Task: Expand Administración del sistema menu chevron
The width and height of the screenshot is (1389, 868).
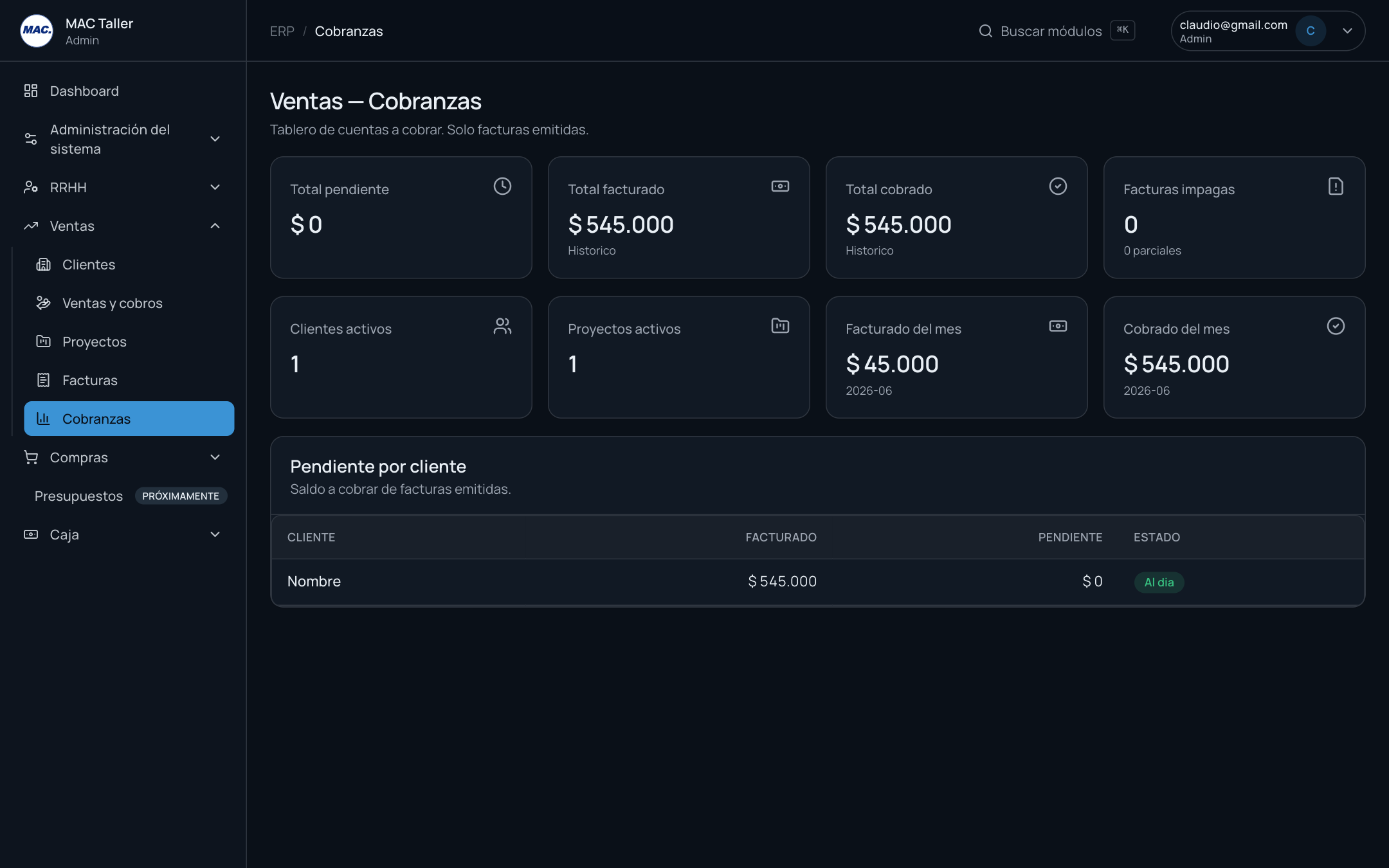Action: (x=215, y=139)
